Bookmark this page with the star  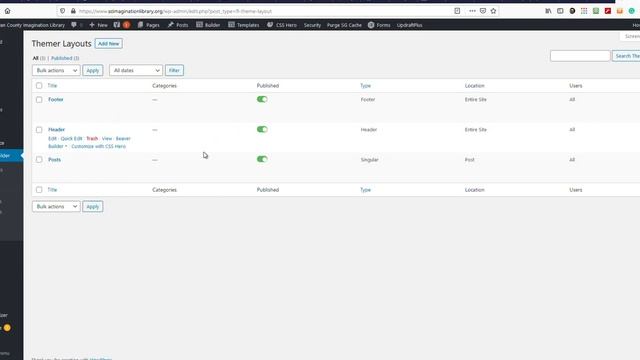pyautogui.click(x=493, y=11)
